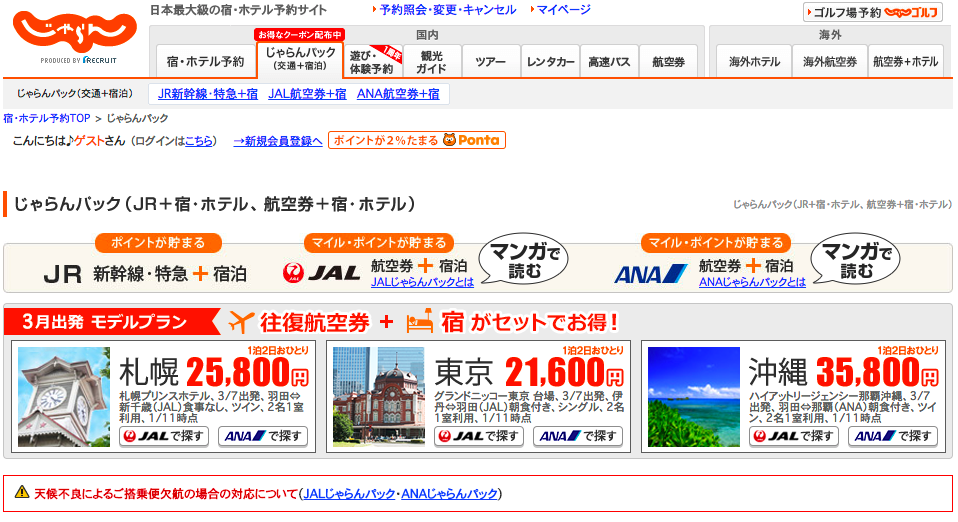Open the 高速バス tab
Viewport: 958px width, 522px height.
coord(609,62)
